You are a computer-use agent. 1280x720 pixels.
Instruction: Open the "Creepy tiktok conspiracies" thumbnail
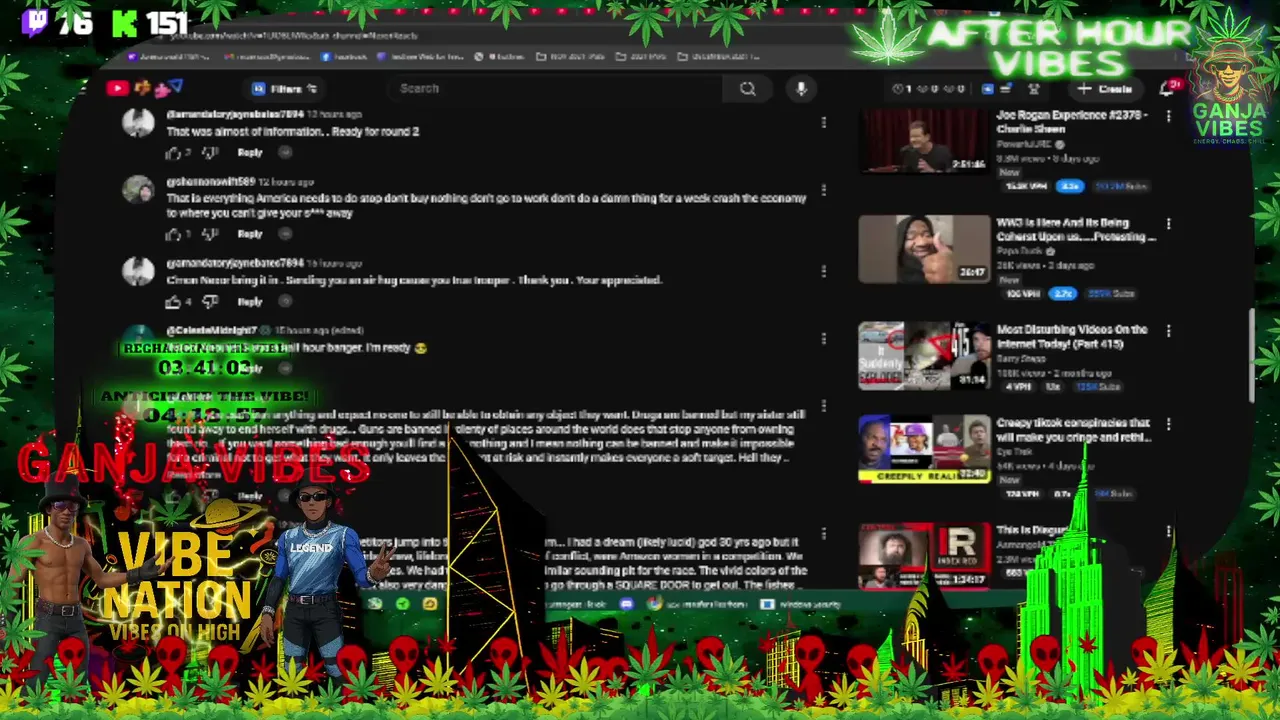(x=924, y=449)
